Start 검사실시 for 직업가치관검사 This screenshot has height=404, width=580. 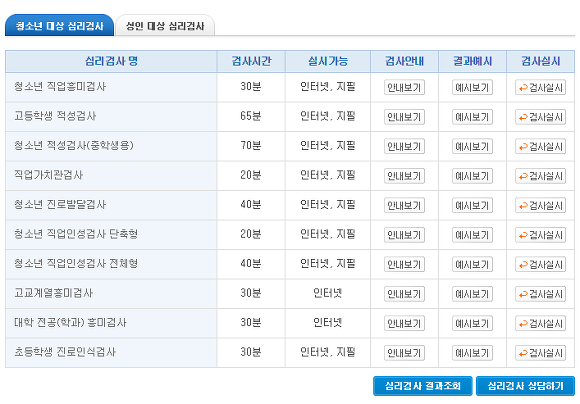[x=540, y=176]
